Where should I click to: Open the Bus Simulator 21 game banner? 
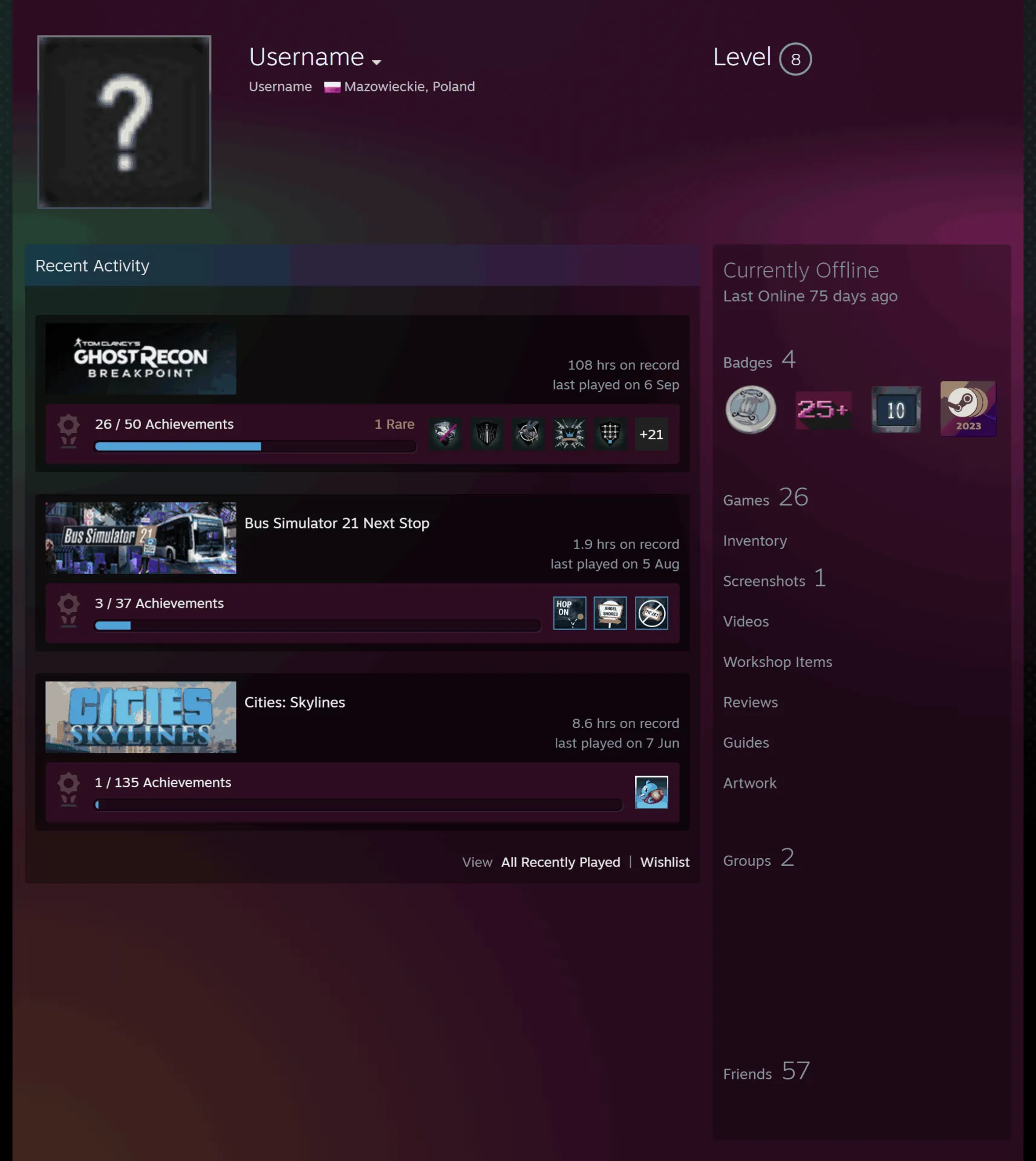pos(140,538)
